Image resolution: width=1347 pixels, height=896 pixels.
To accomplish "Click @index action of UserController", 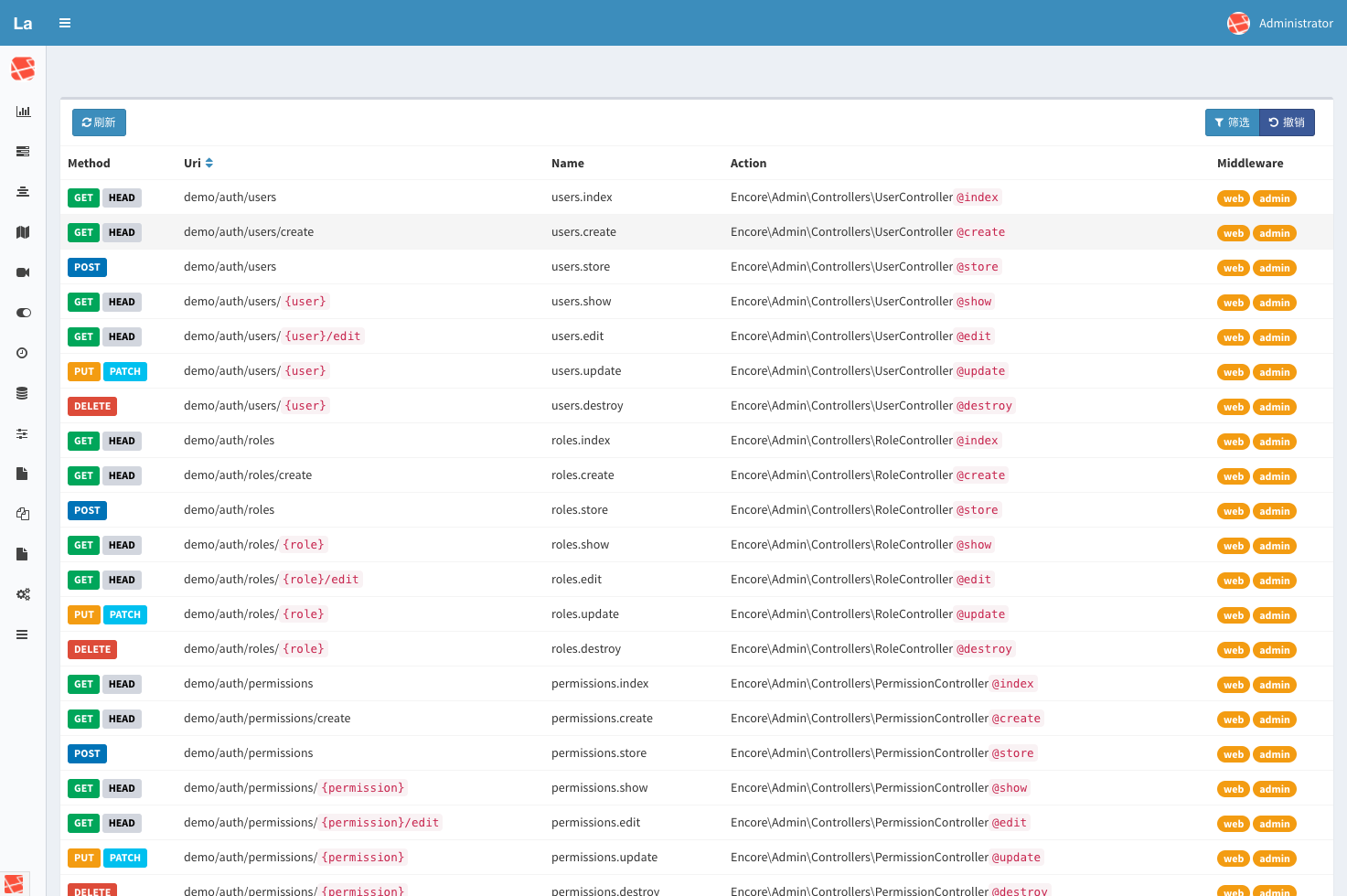I will click(978, 197).
